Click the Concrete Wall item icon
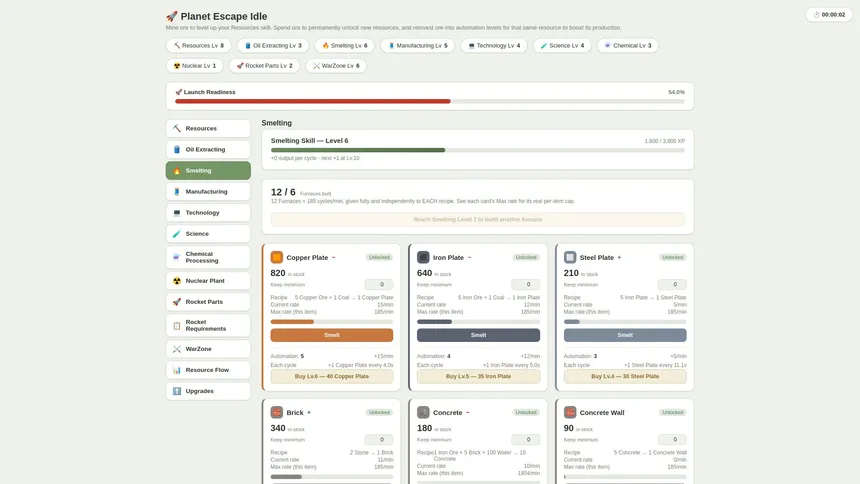860x484 pixels. coord(570,412)
